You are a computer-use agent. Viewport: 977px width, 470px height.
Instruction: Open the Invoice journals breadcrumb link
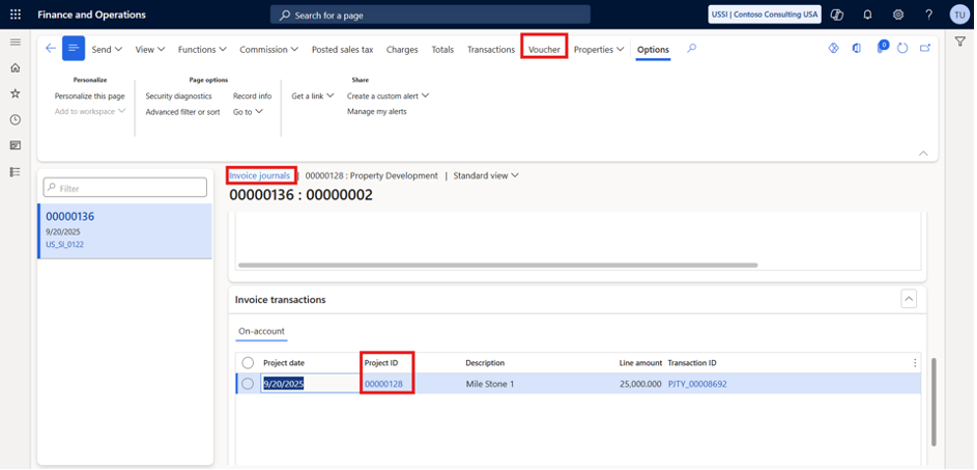pos(259,176)
